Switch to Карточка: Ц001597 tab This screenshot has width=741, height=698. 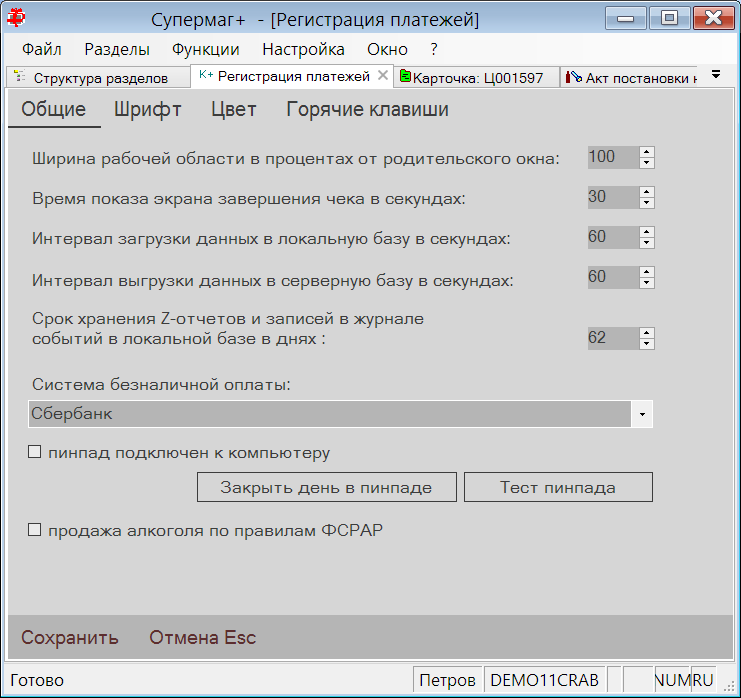pyautogui.click(x=477, y=78)
